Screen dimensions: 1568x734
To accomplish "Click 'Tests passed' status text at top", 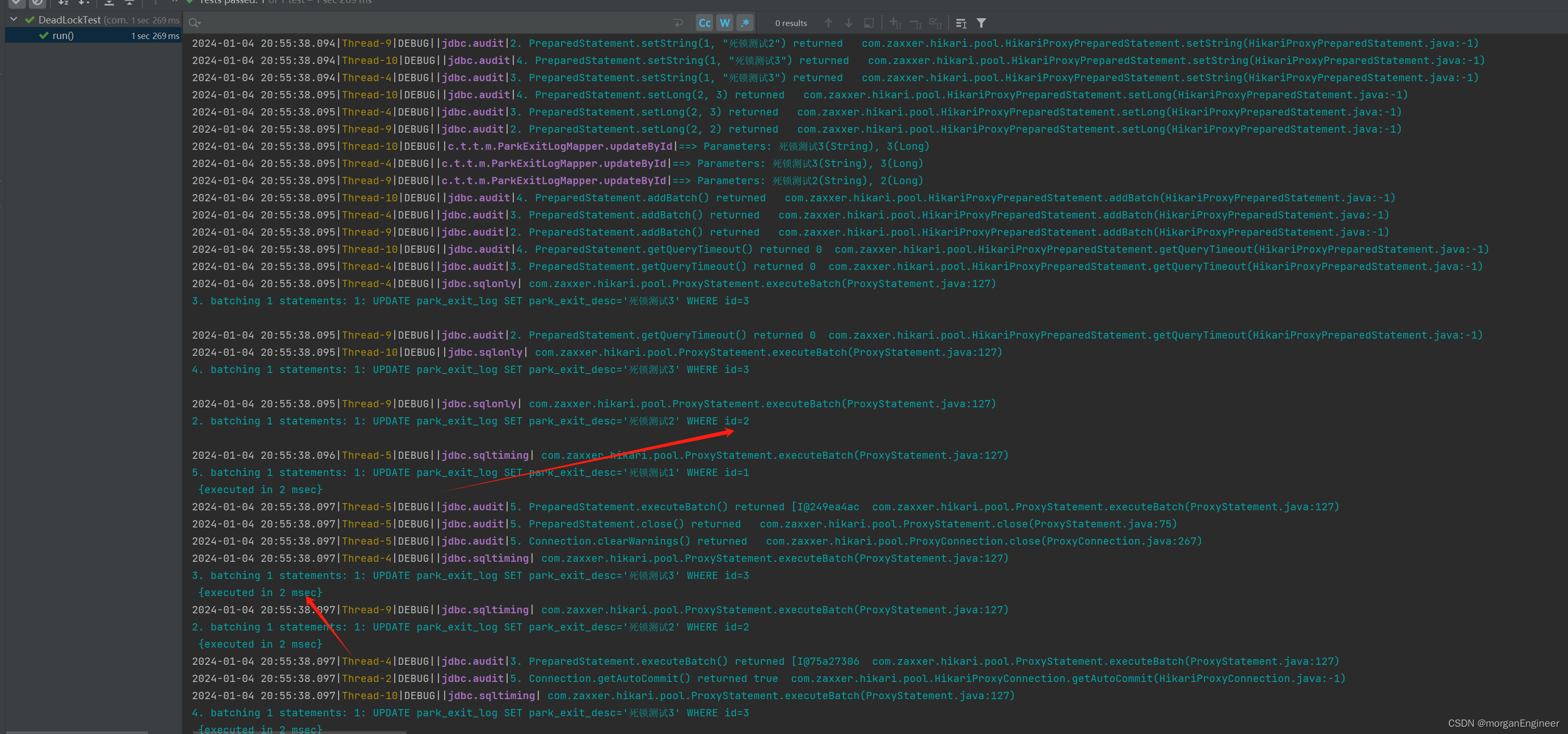I will click(x=286, y=2).
